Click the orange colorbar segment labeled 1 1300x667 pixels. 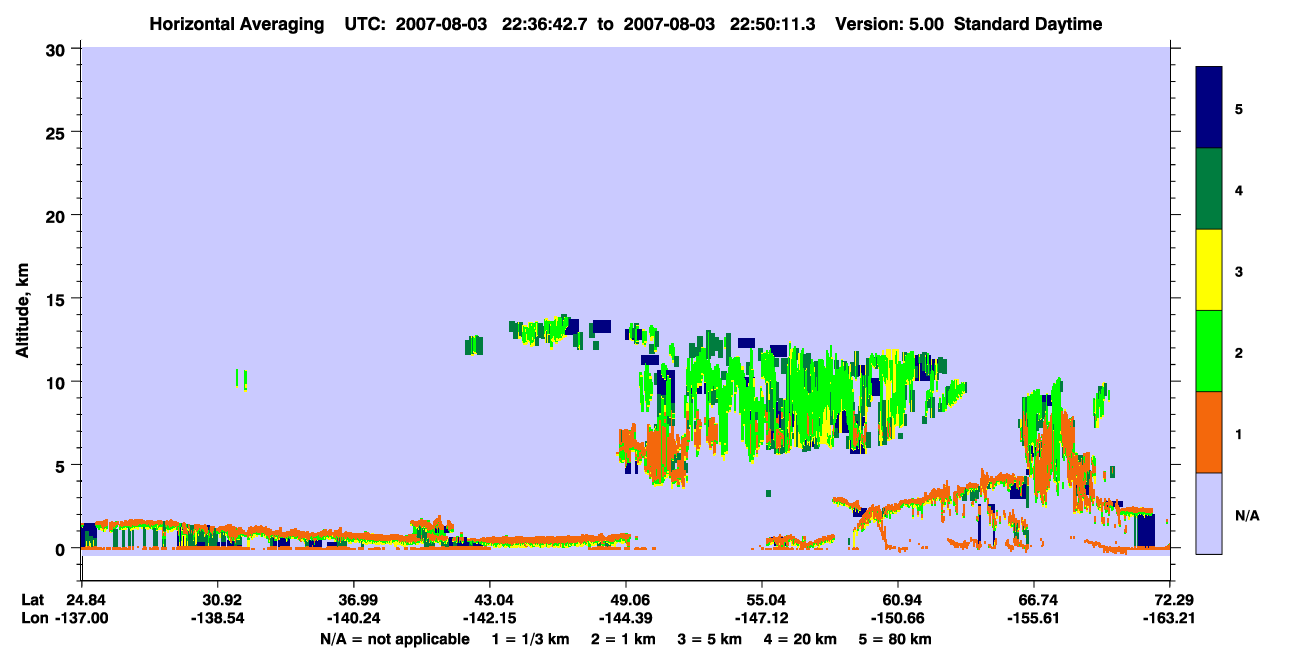1209,432
